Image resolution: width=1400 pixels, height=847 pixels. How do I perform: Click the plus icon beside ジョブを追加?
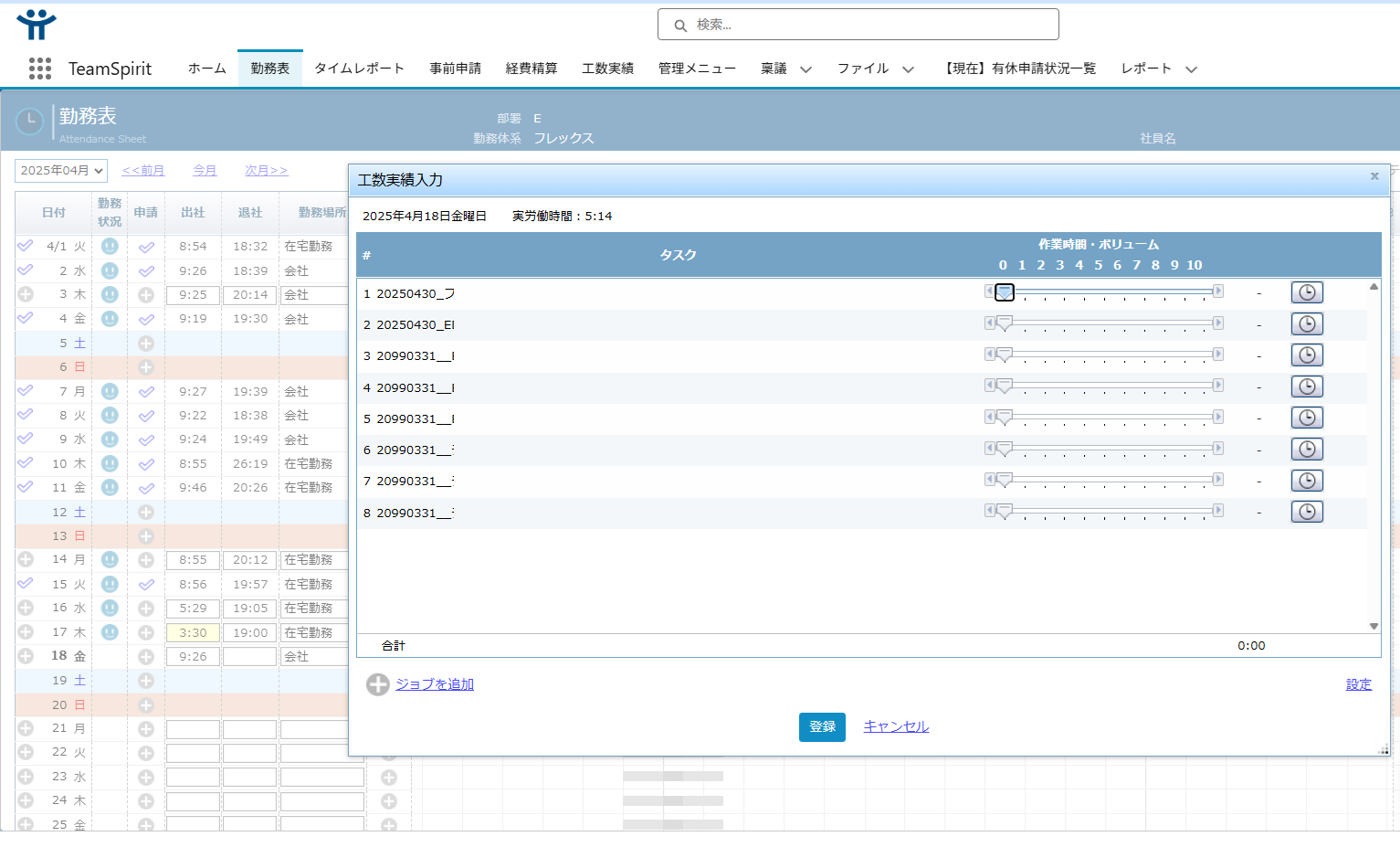coord(377,684)
